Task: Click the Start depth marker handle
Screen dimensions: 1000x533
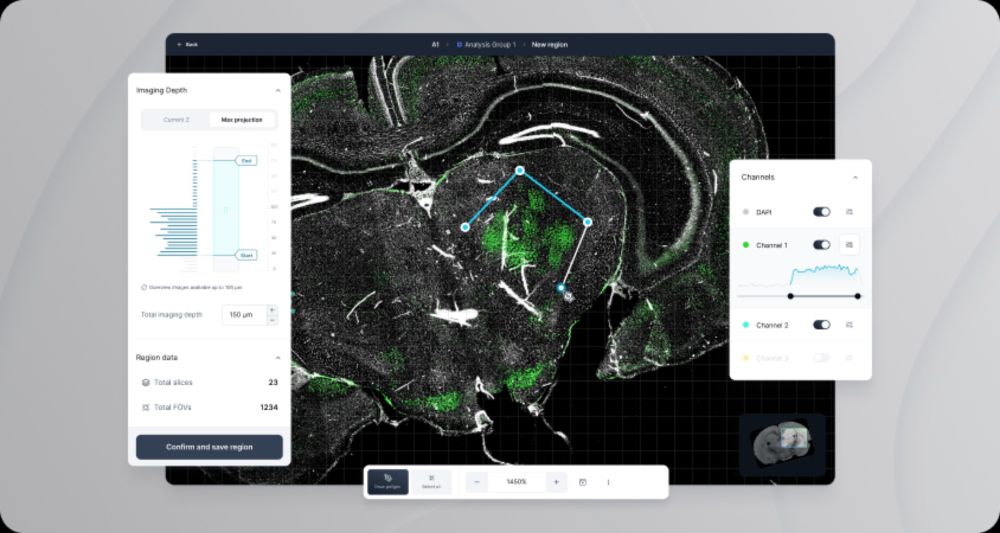Action: tap(246, 255)
